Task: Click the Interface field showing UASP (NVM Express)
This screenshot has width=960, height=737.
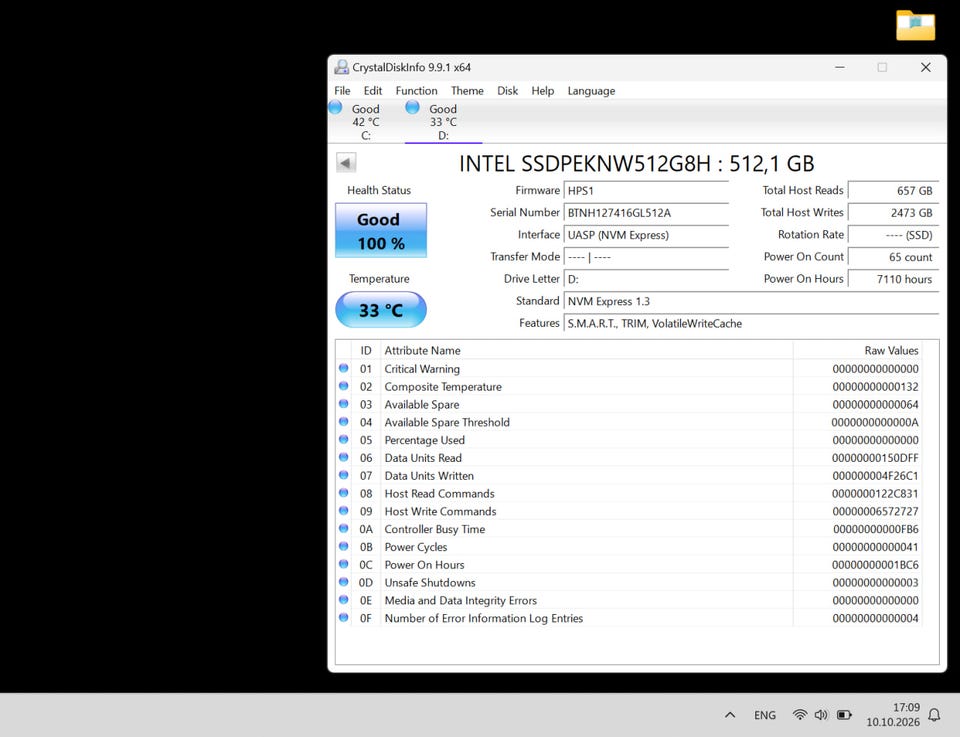Action: click(646, 235)
